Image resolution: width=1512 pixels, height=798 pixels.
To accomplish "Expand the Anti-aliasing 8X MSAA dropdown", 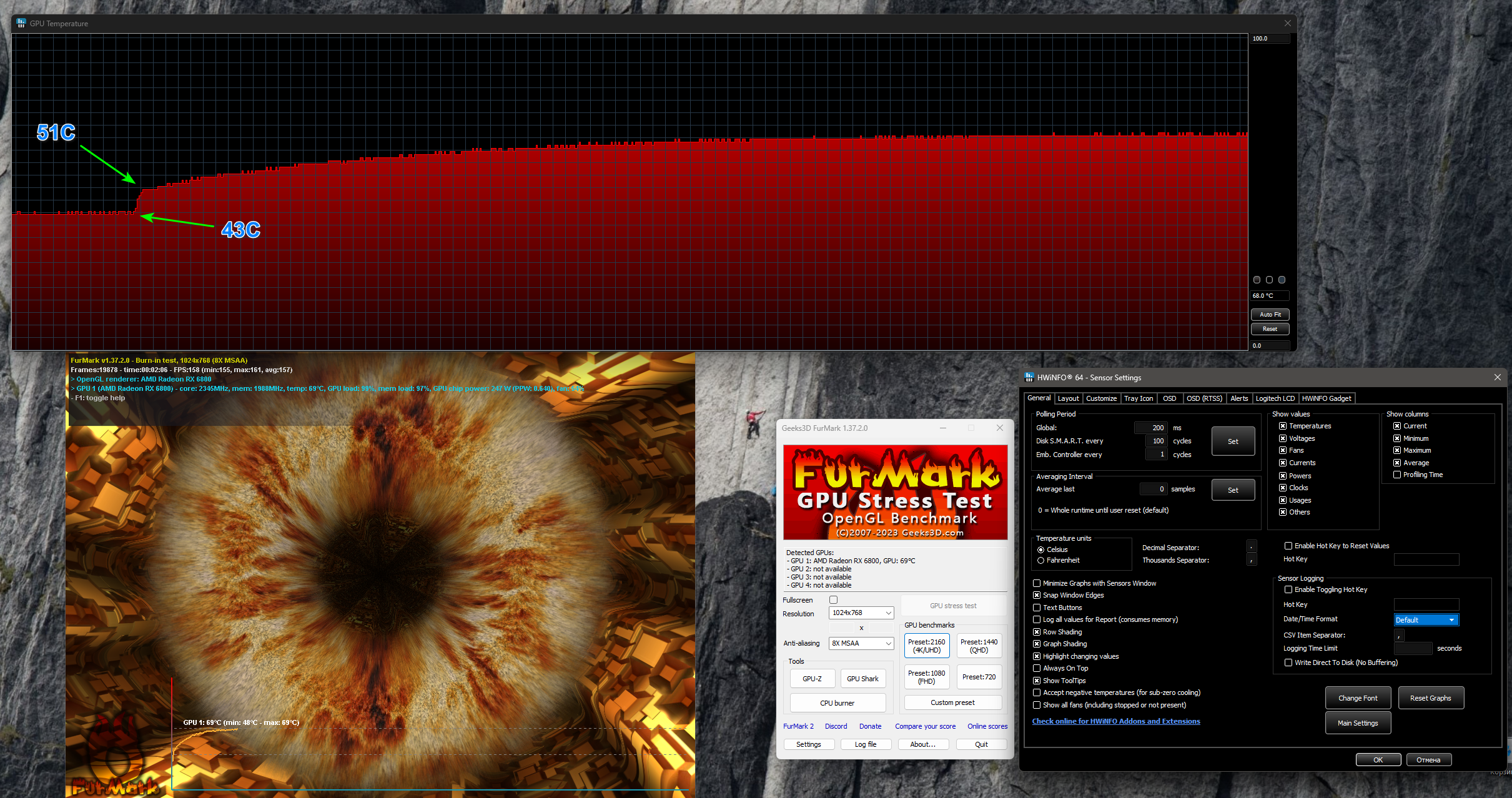I will tap(861, 643).
